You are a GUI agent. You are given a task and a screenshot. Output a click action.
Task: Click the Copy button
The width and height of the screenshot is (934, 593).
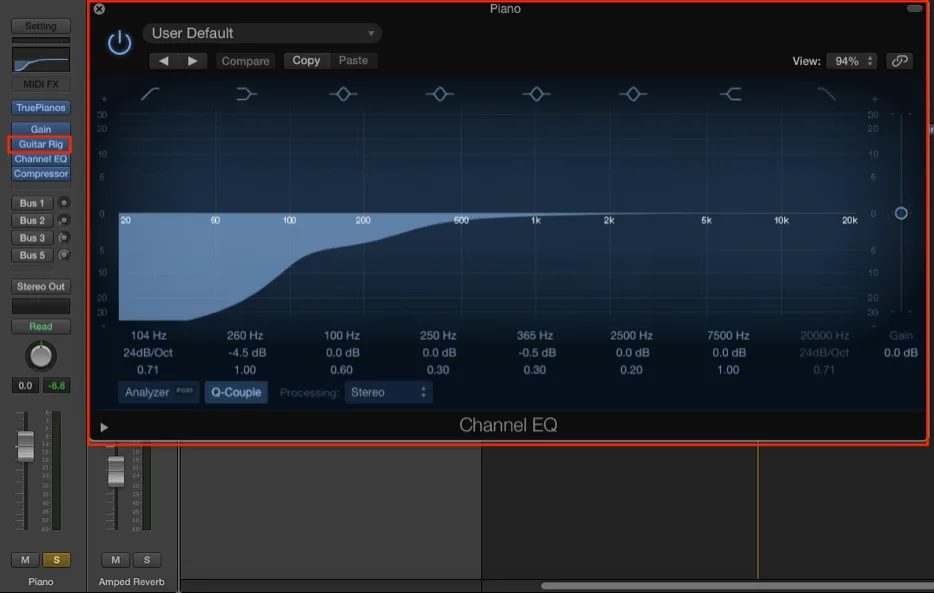tap(306, 60)
